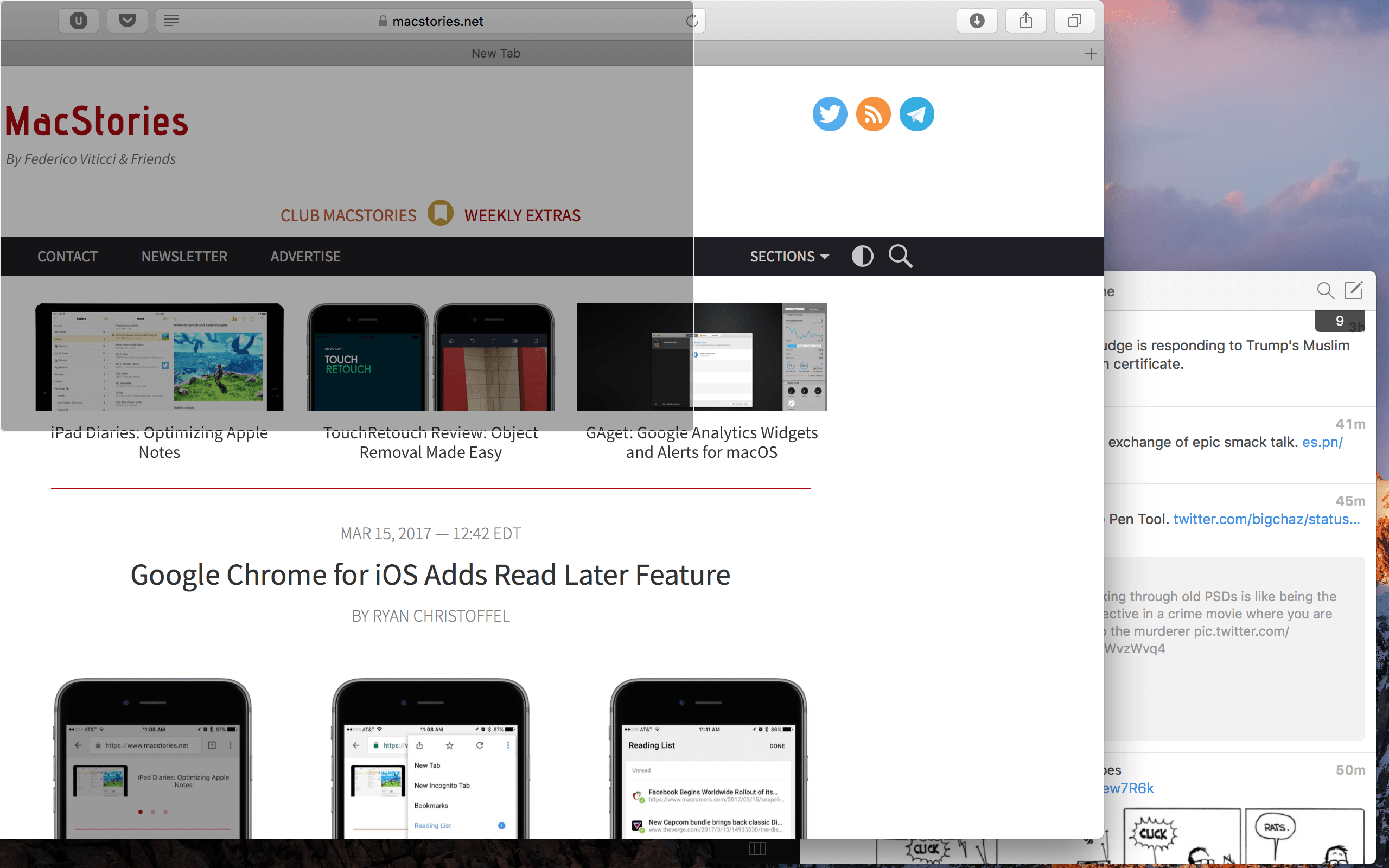
Task: Select the New Tab tab label
Action: tap(496, 52)
